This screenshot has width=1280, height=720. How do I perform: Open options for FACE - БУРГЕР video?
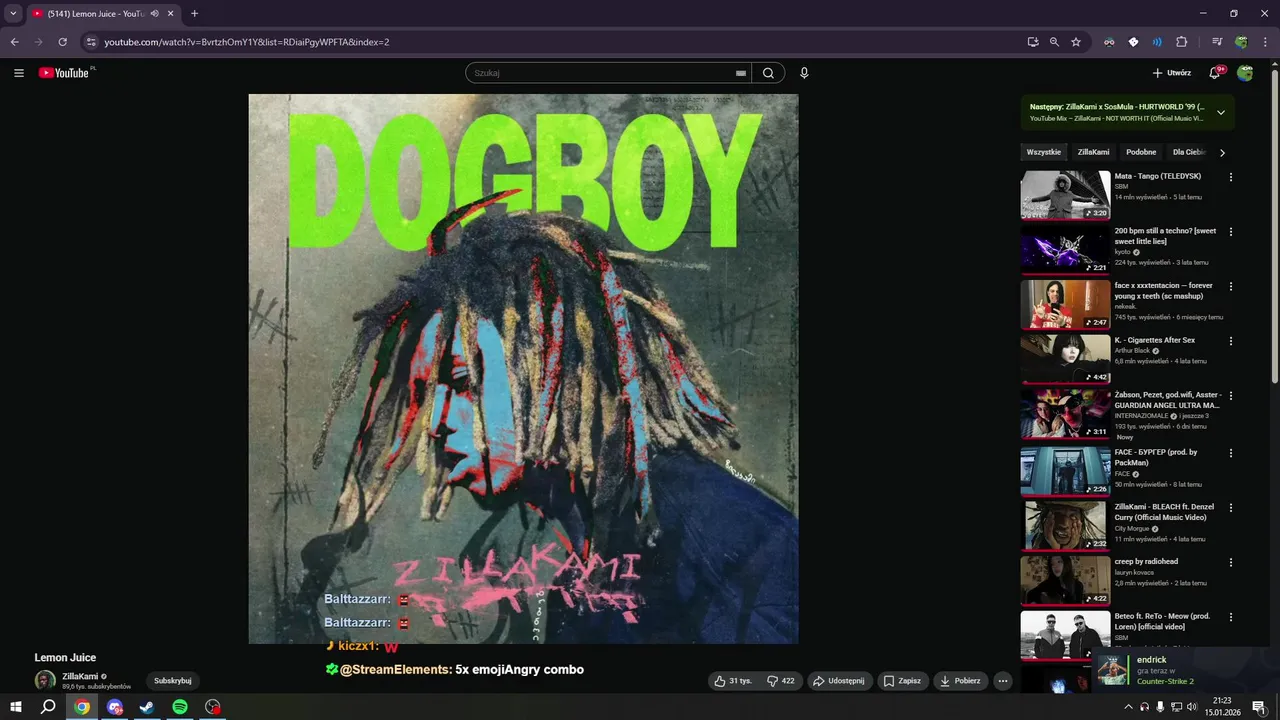1231,452
